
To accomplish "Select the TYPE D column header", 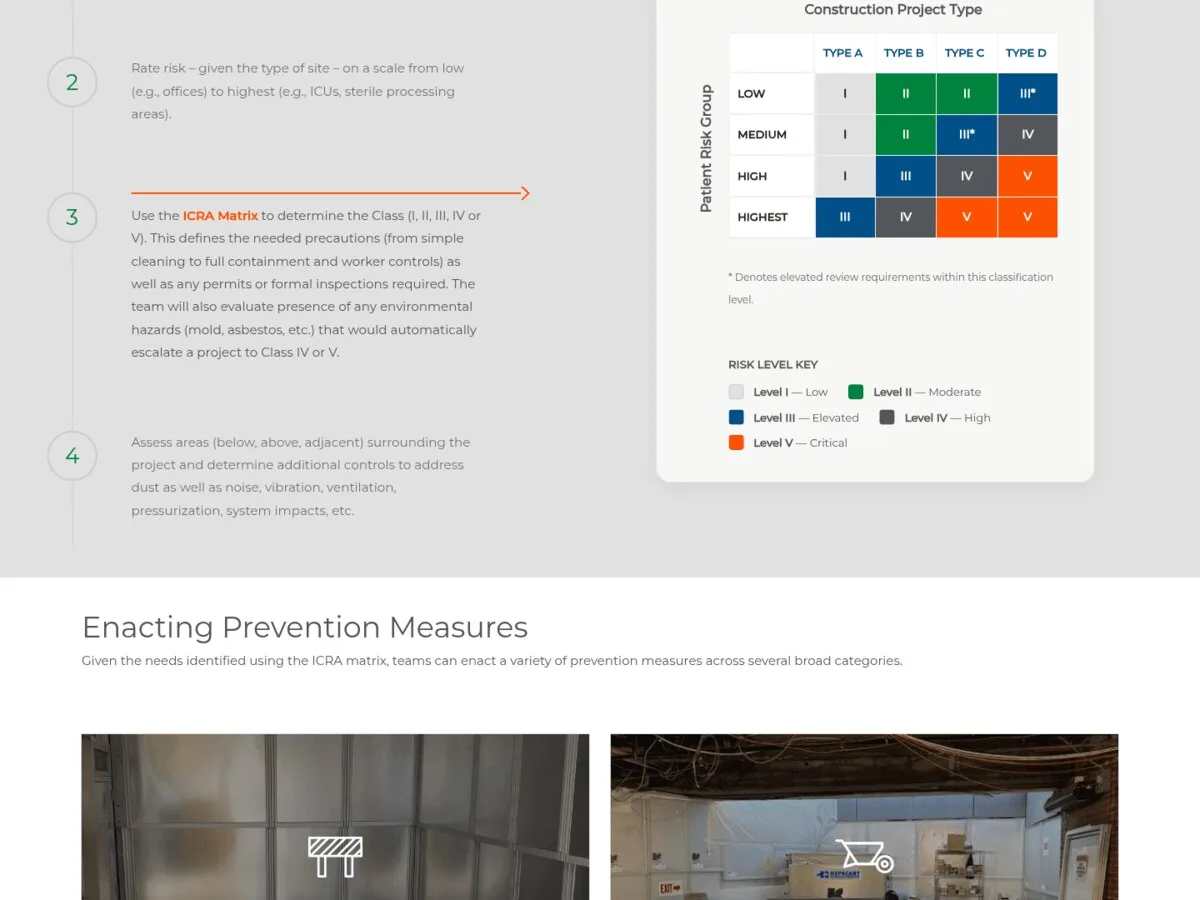I will tap(1027, 53).
